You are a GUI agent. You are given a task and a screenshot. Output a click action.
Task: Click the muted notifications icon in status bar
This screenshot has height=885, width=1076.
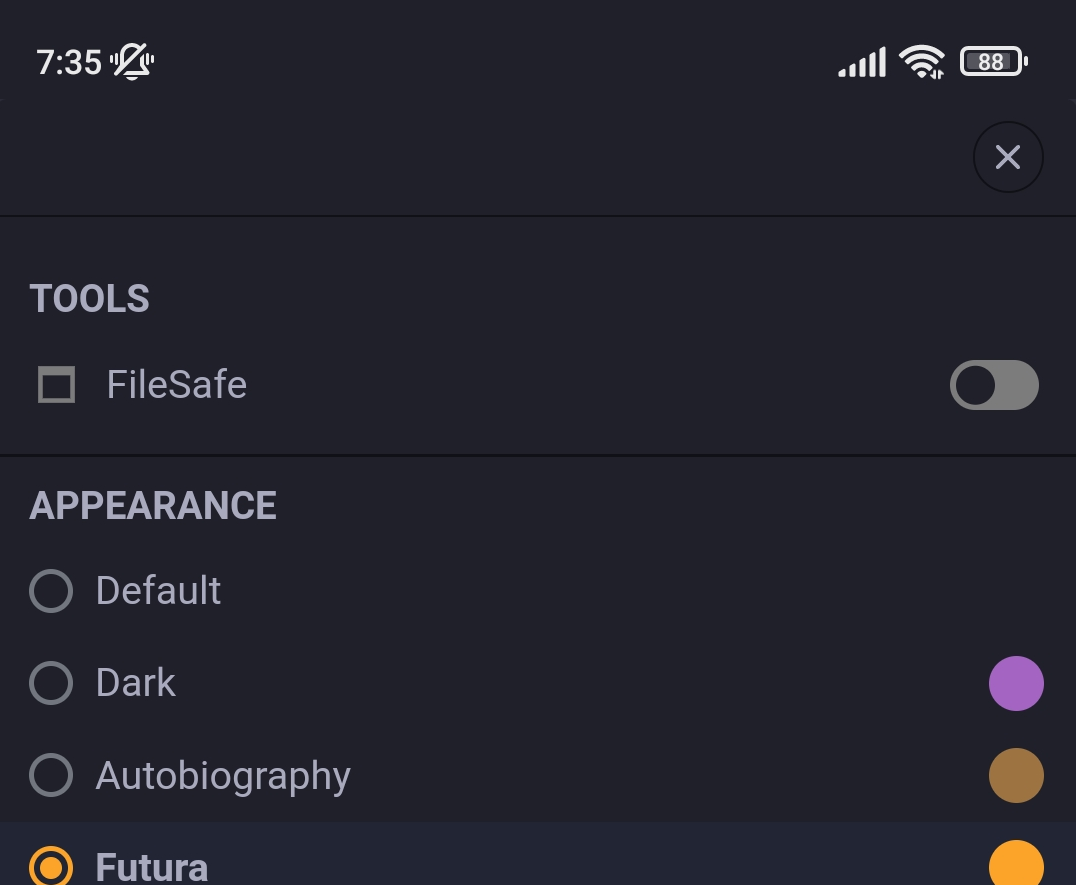(133, 61)
